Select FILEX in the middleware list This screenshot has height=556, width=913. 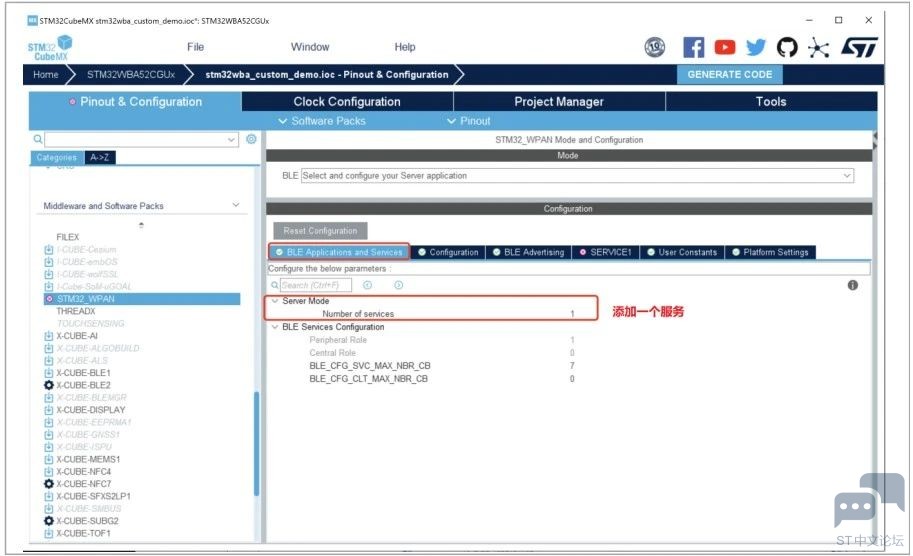tap(68, 237)
